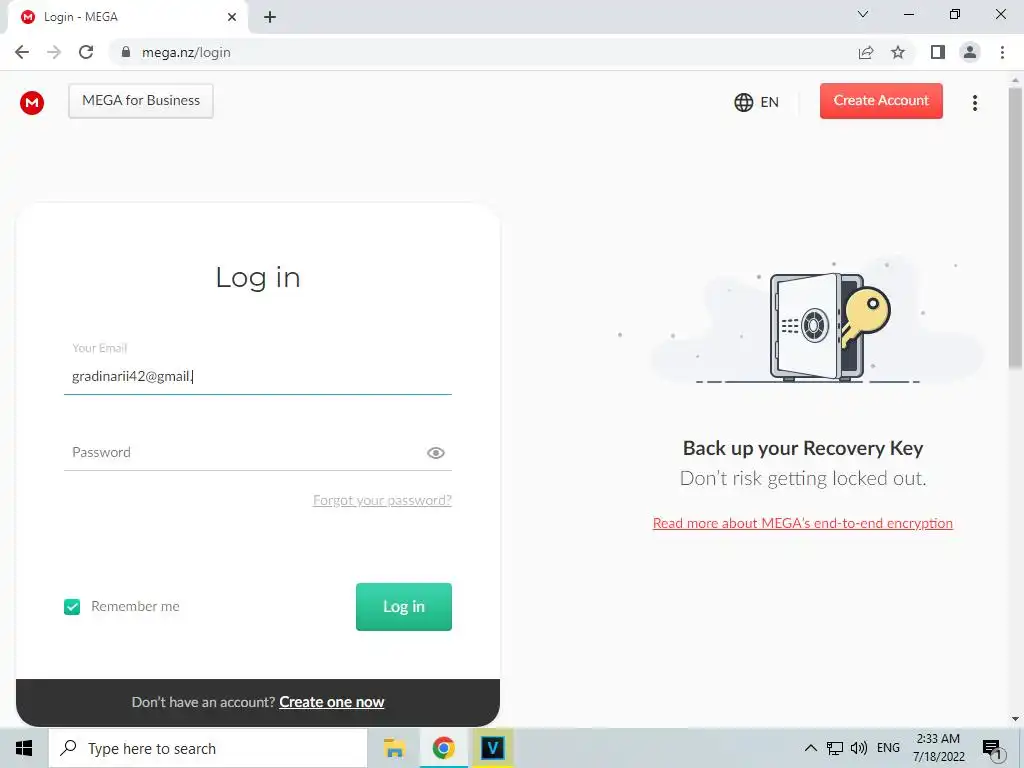
Task: Close the Login - MEGA tab
Action: (x=232, y=18)
